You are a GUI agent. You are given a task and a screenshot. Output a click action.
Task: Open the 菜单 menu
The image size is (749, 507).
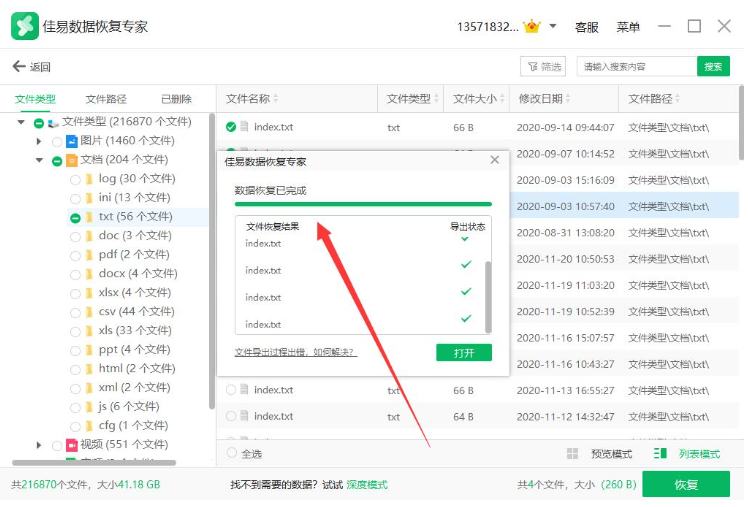628,27
